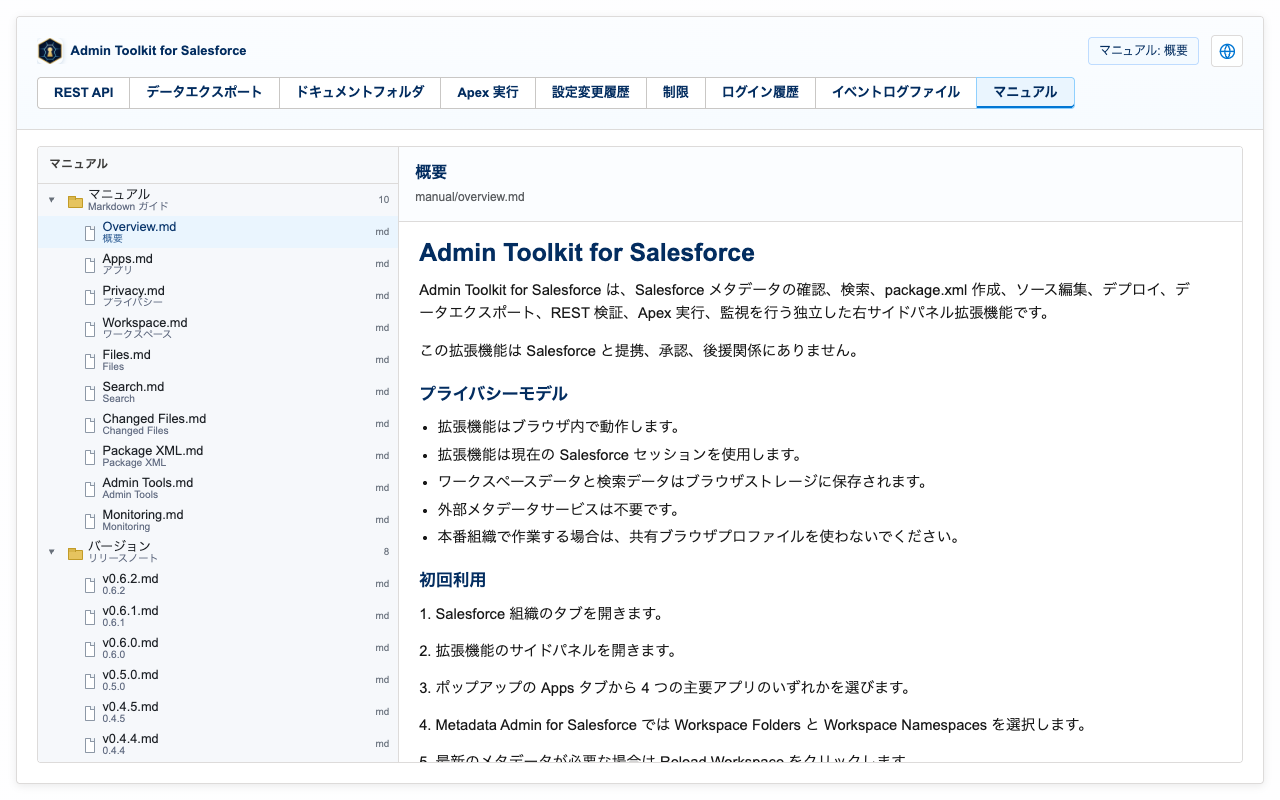Click the Privacy.md file icon
The image size is (1280, 800).
point(90,296)
